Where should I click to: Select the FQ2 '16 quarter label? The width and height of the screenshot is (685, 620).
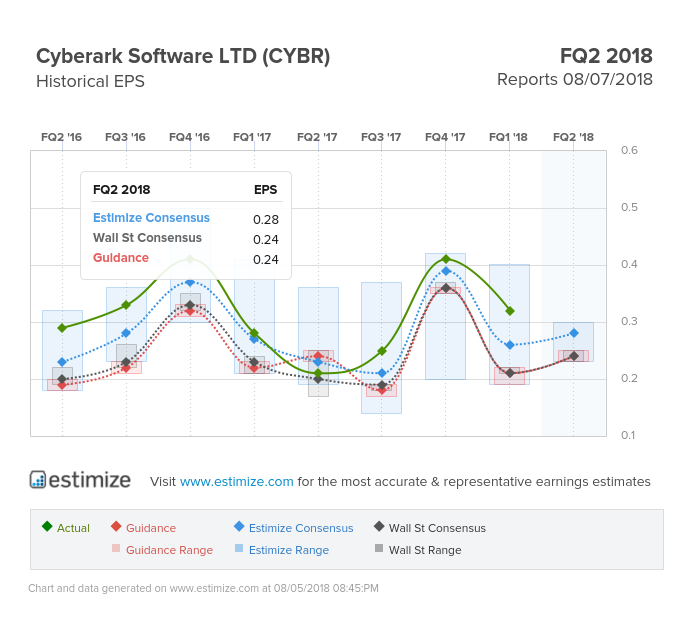62,137
